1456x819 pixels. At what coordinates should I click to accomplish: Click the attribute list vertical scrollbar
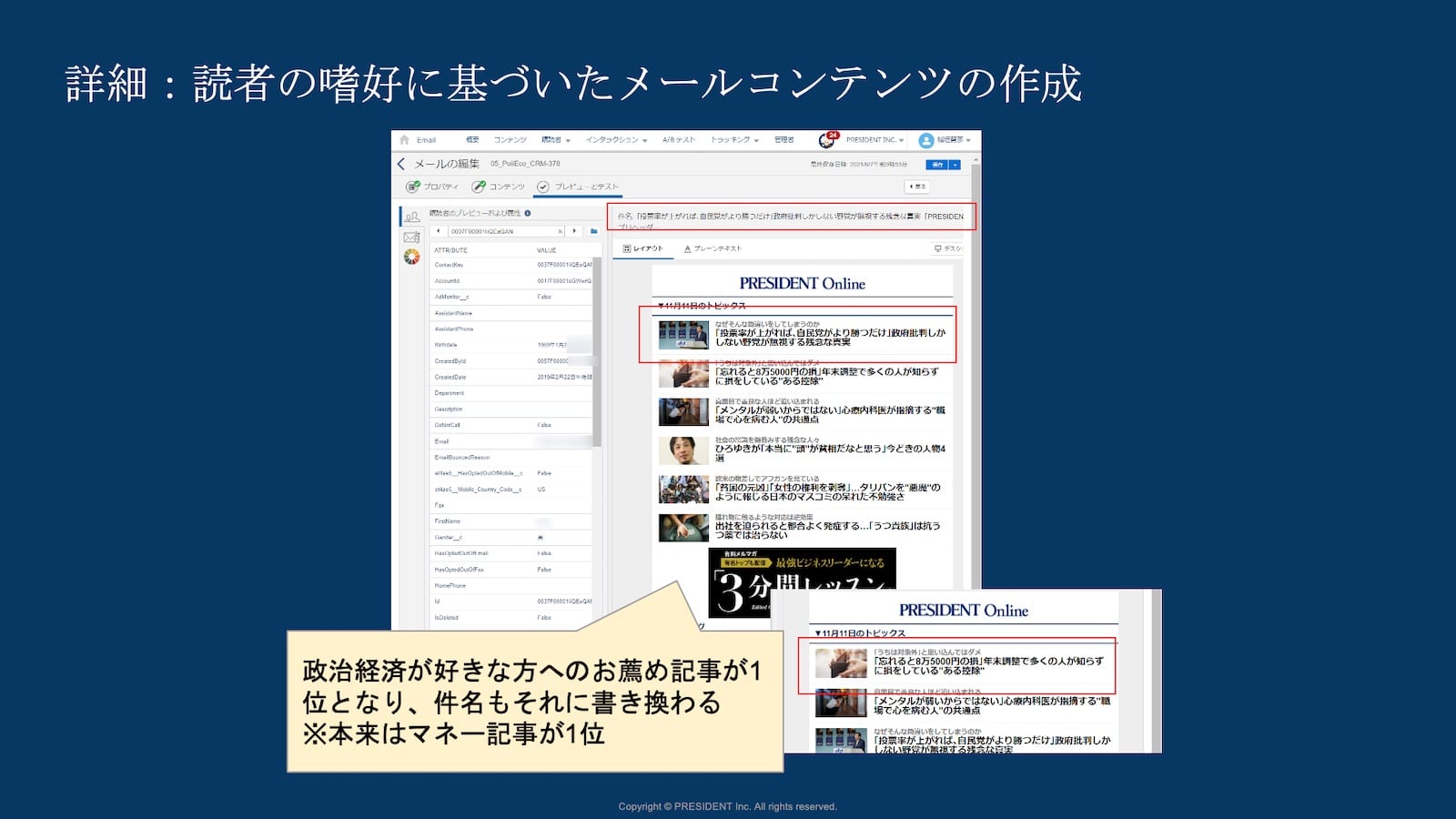pyautogui.click(x=597, y=364)
